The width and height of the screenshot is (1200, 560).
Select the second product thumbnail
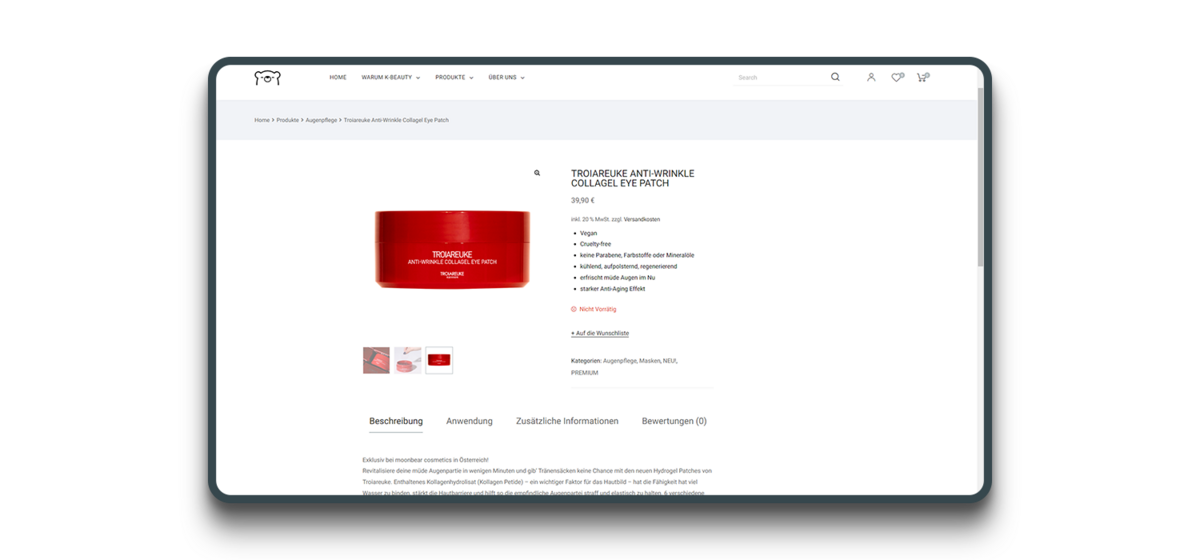coord(407,360)
